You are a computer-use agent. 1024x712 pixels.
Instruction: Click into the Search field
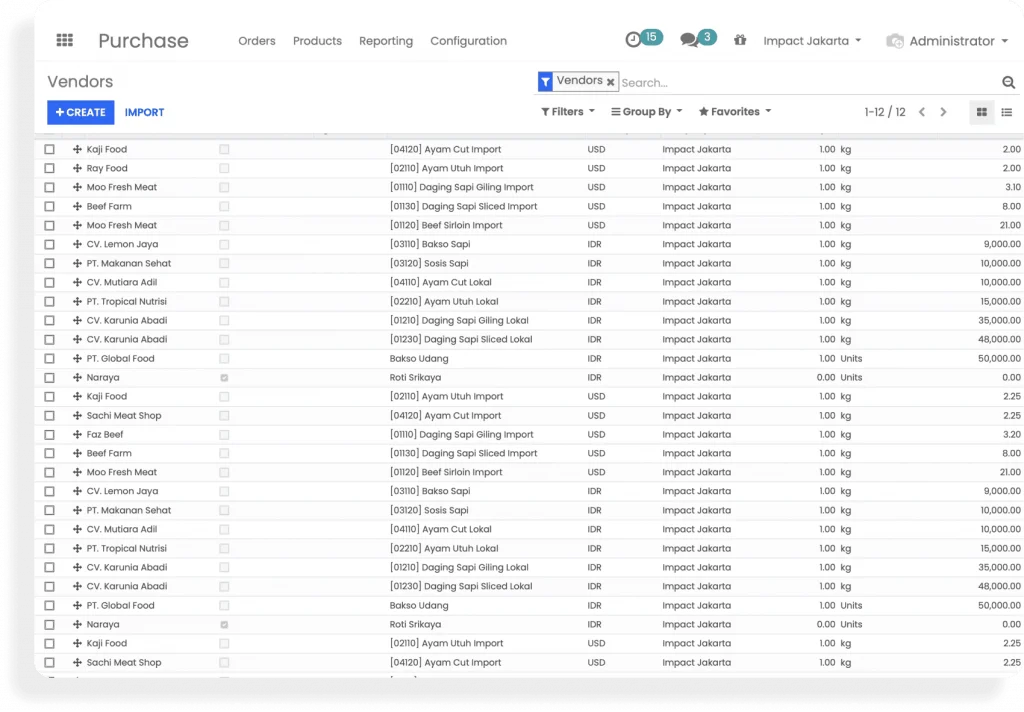(808, 83)
